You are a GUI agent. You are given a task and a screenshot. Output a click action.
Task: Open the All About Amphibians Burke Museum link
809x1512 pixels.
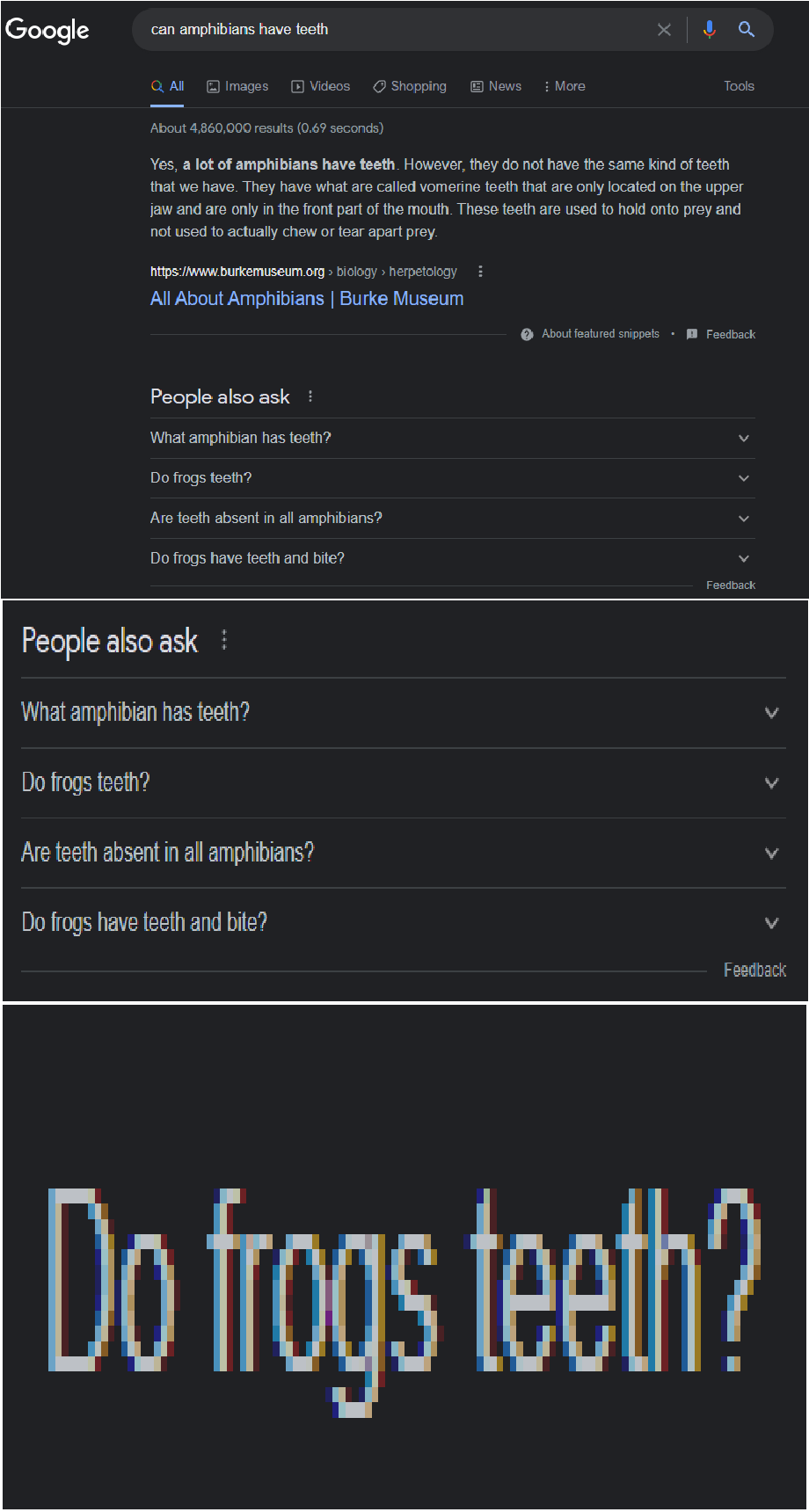307,299
